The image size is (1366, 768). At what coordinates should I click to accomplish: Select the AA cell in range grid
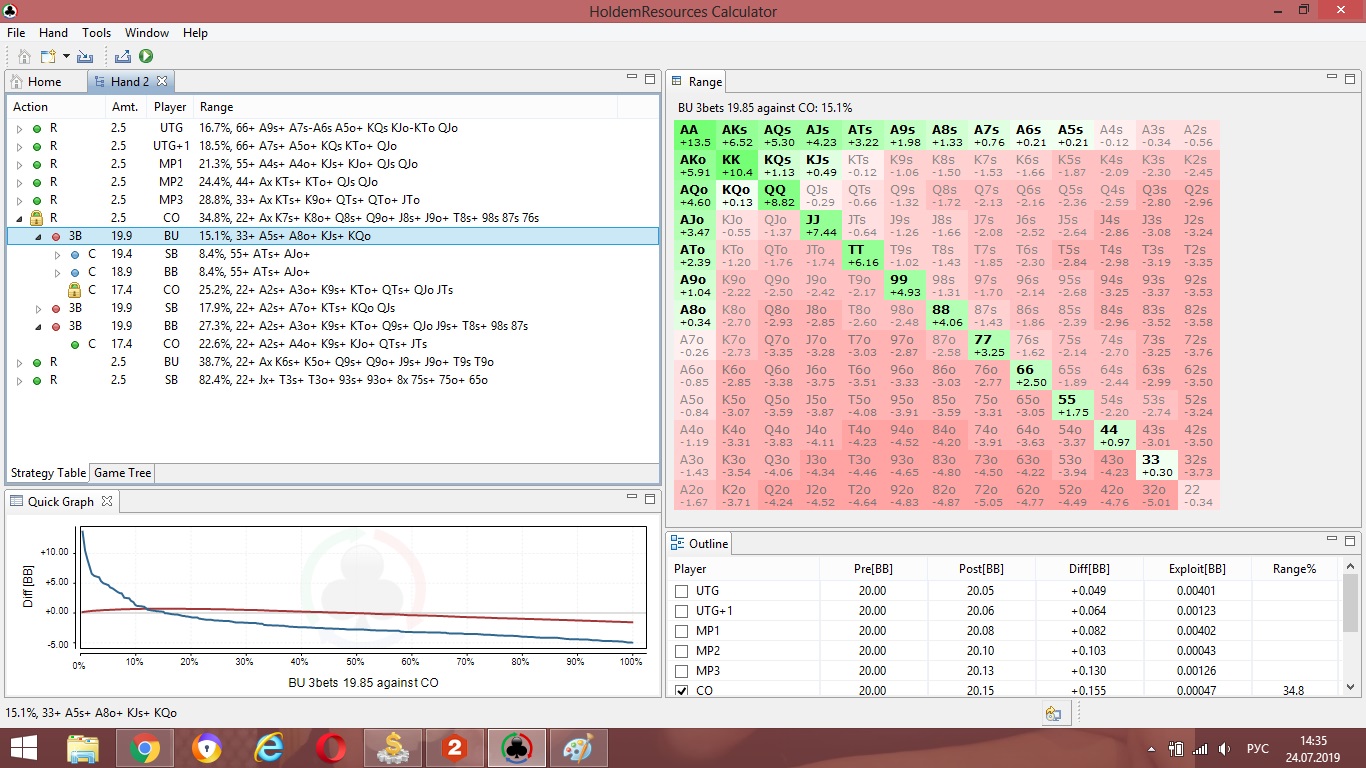[697, 135]
